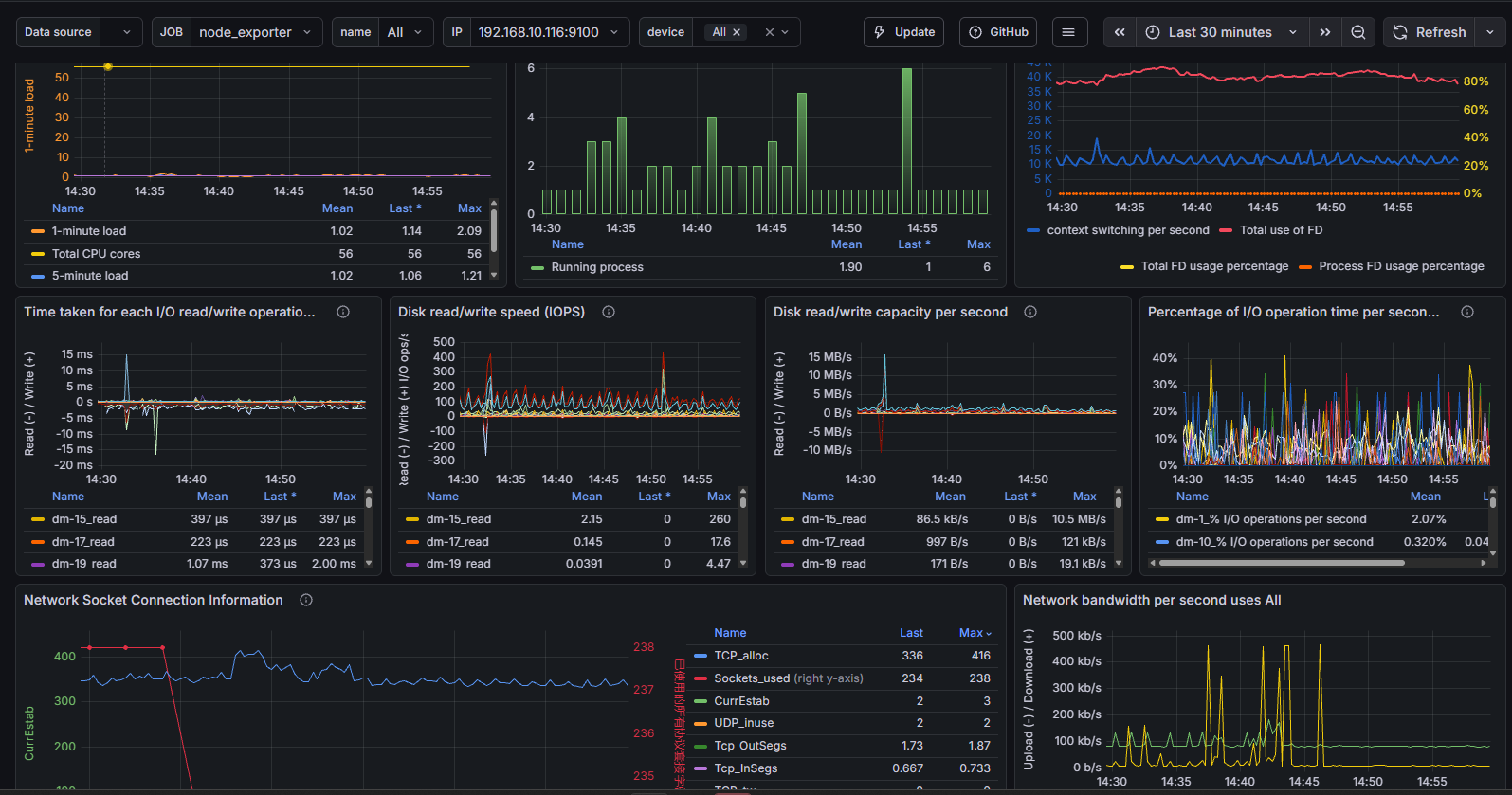Click horizontal scrollbar in I/O percentage legend
This screenshot has height=795, width=1512.
click(x=1281, y=563)
